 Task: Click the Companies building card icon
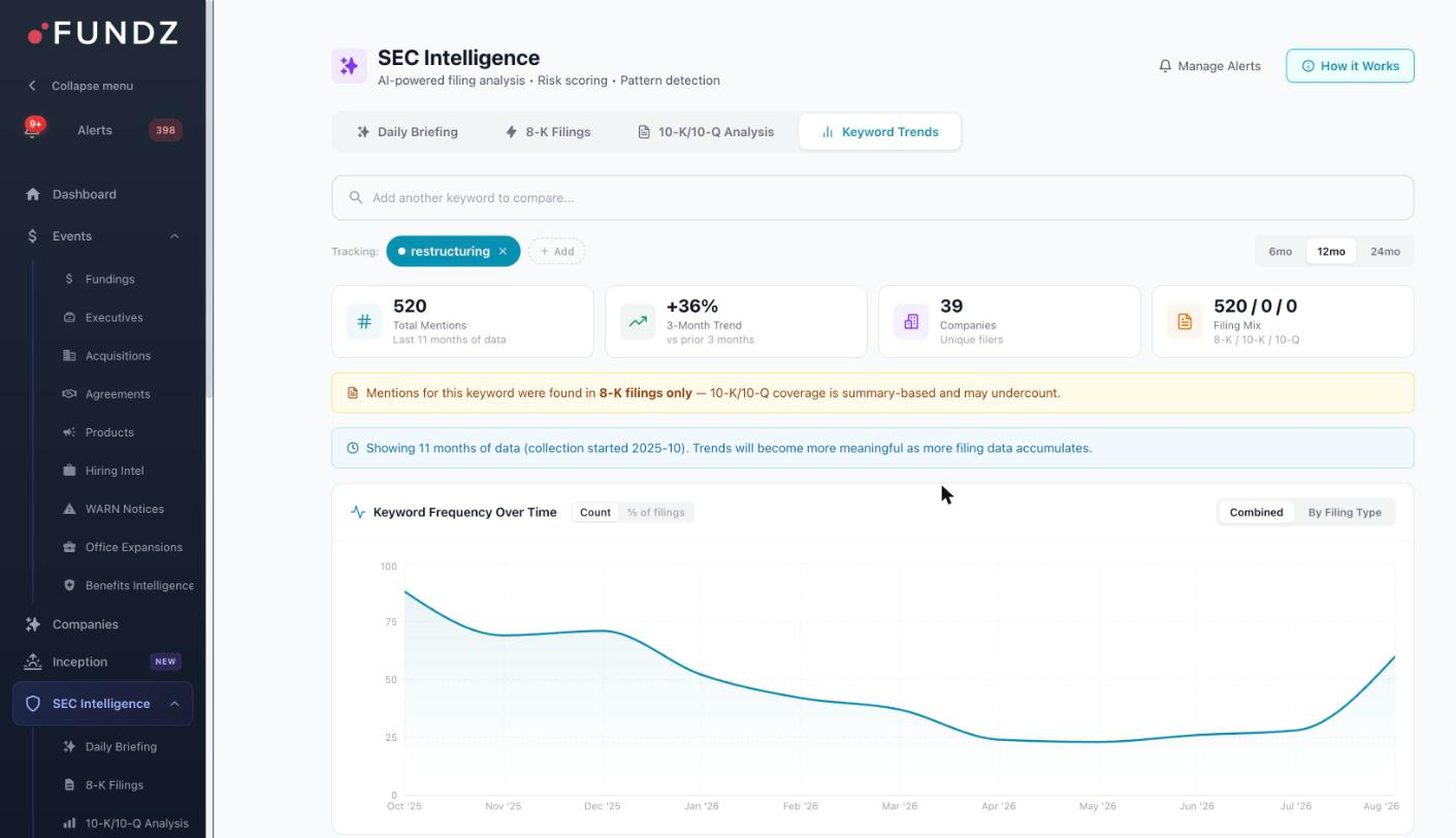click(x=911, y=322)
